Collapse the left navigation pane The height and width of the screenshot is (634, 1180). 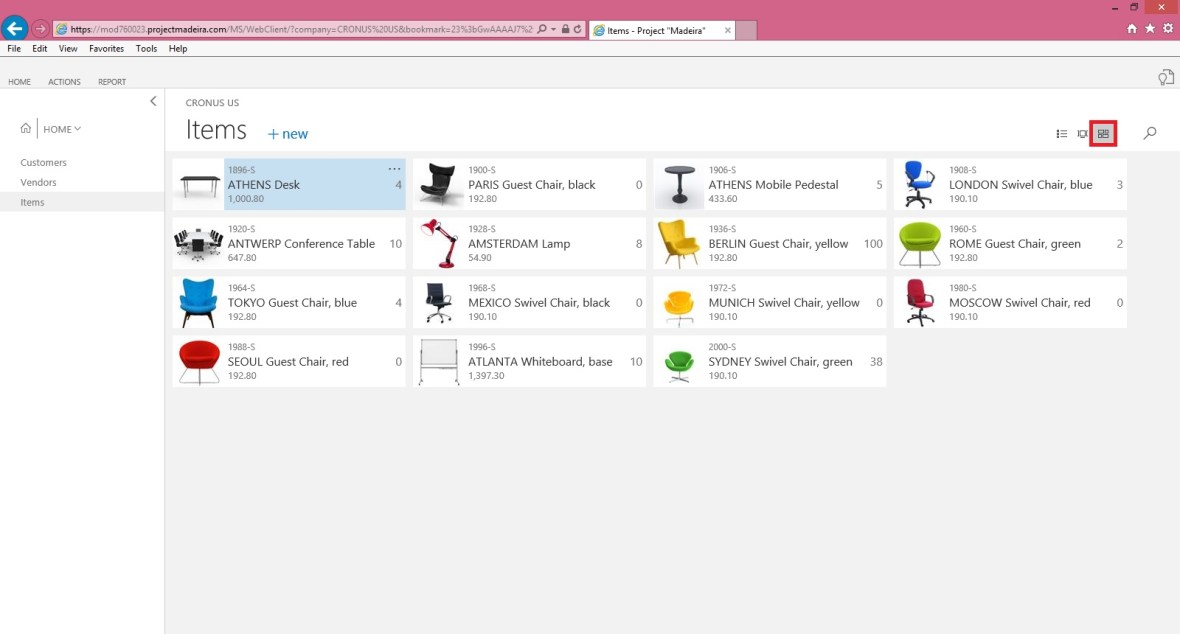pyautogui.click(x=153, y=101)
